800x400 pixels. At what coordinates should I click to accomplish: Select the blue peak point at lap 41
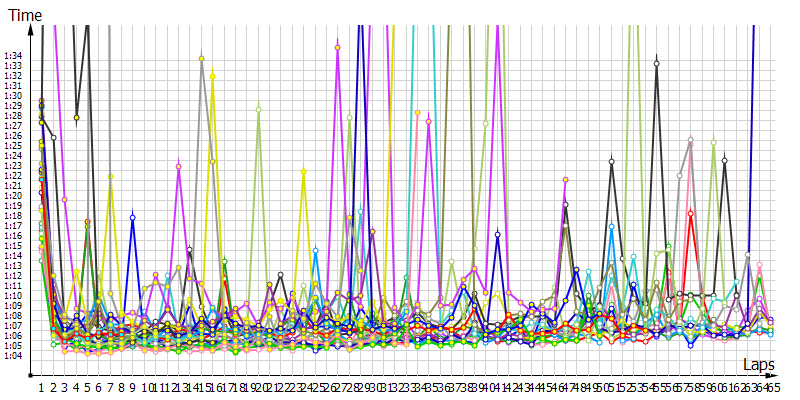click(497, 234)
